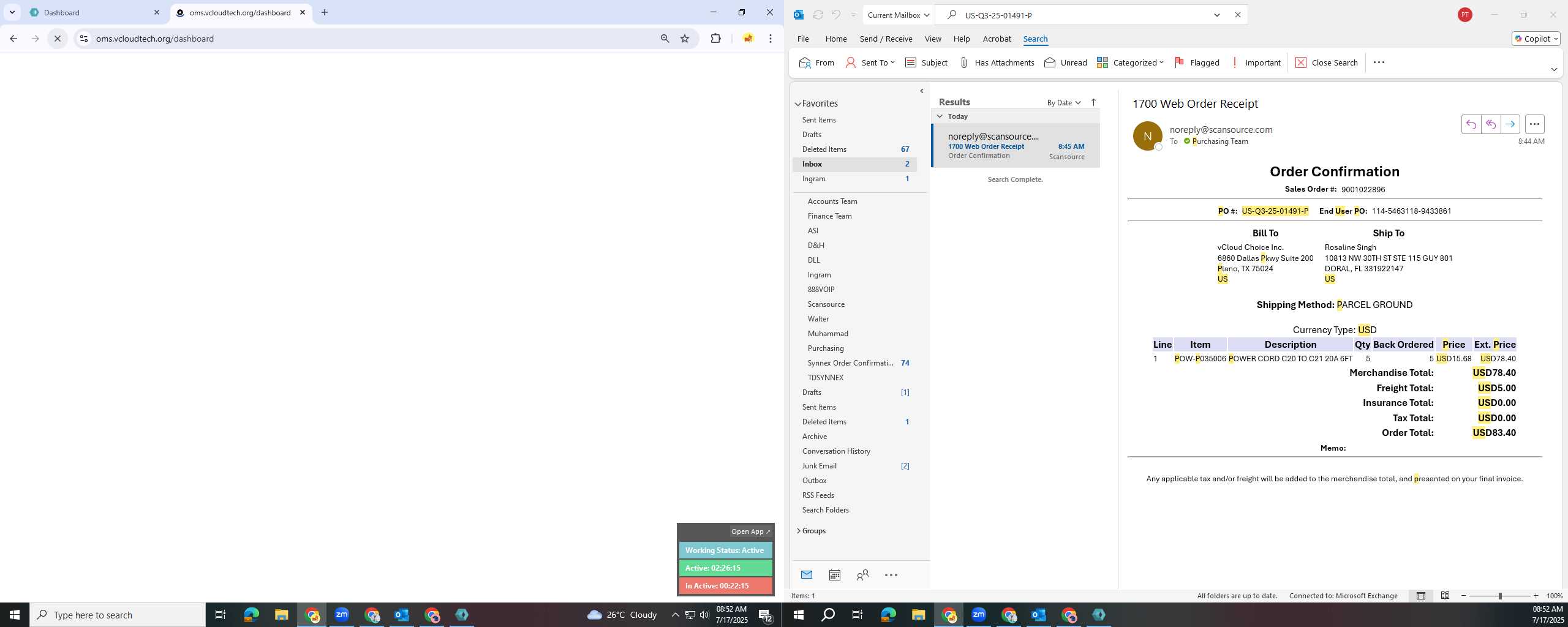Open the By Date sort dropdown
The image size is (1568, 627).
1063,103
